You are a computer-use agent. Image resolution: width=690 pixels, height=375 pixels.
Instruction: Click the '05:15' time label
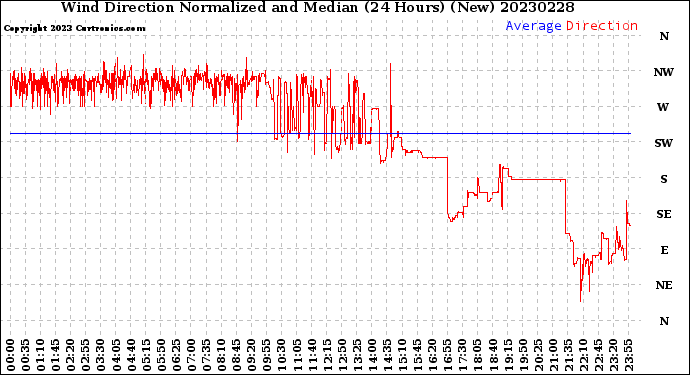tap(146, 355)
